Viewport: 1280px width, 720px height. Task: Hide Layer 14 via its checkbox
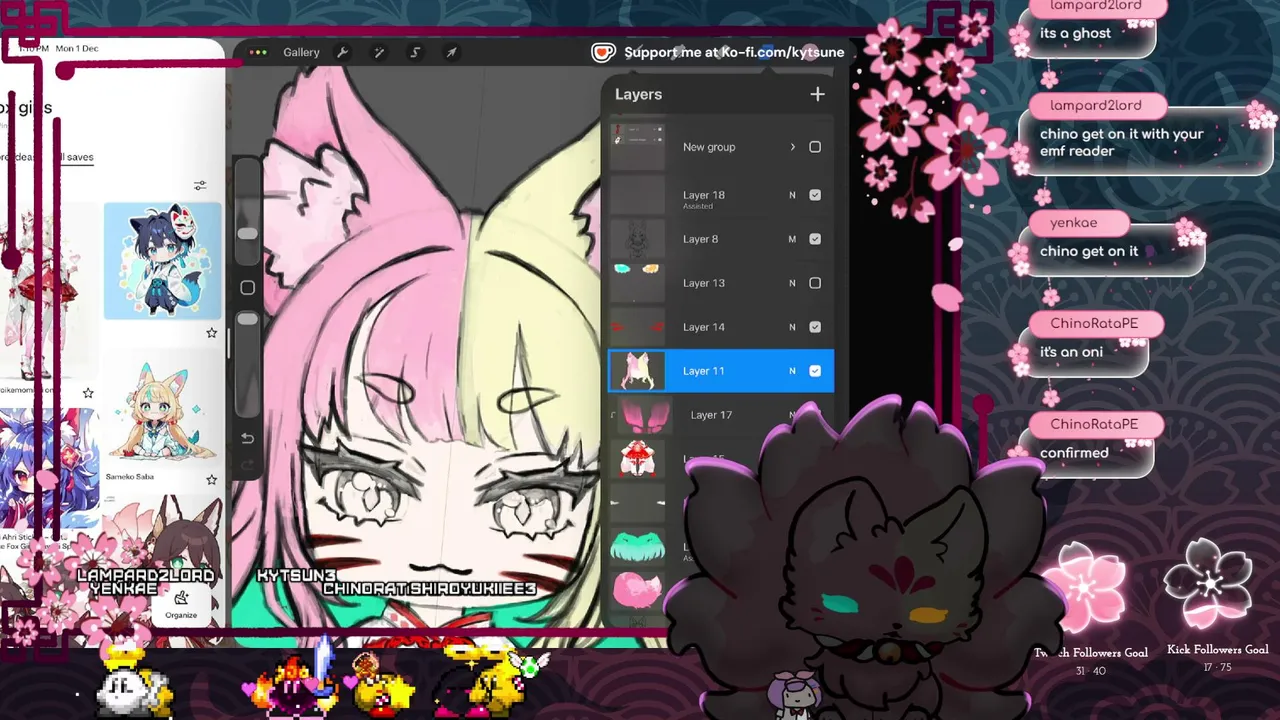[815, 327]
